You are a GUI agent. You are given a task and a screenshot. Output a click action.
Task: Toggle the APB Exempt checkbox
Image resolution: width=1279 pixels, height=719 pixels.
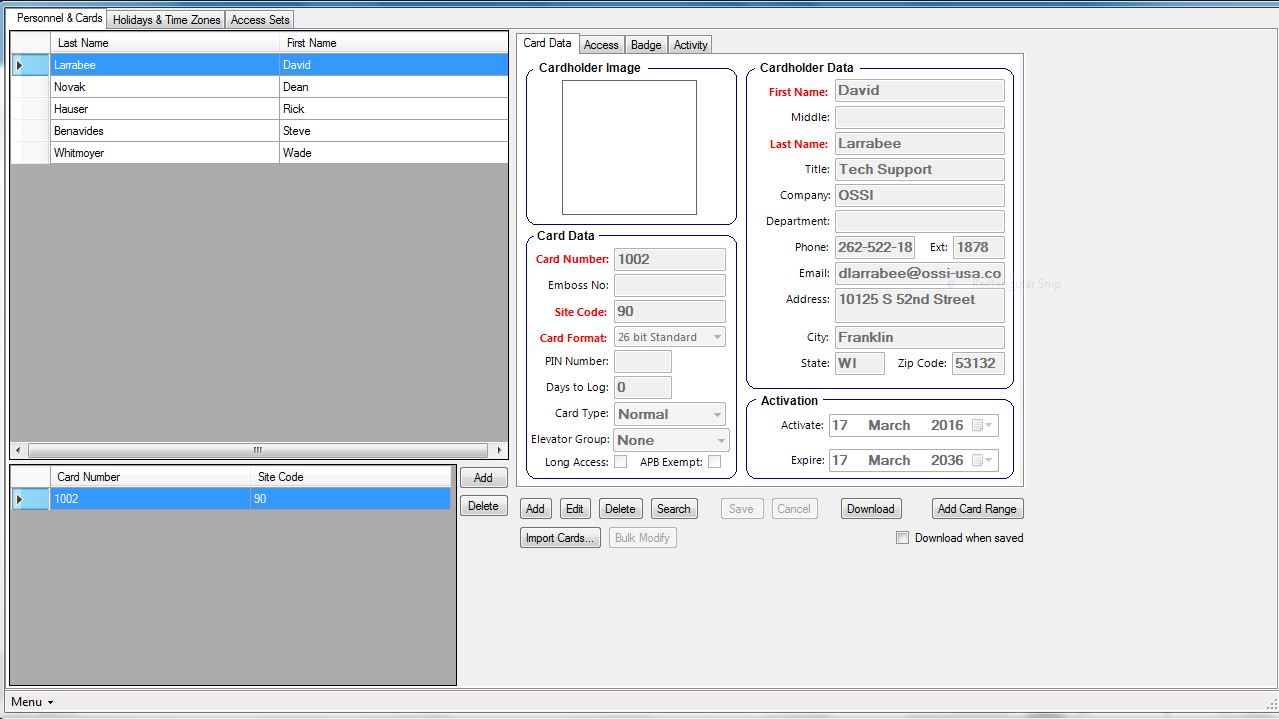click(x=714, y=462)
